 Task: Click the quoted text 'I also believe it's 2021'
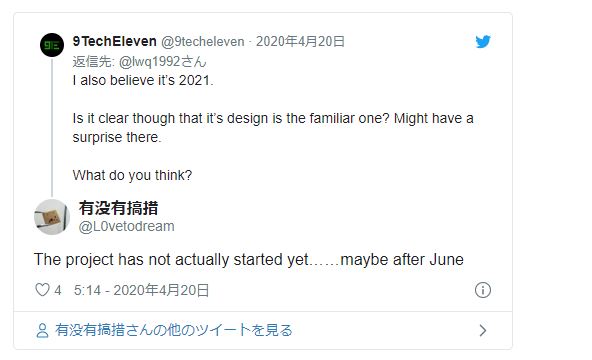[x=143, y=80]
